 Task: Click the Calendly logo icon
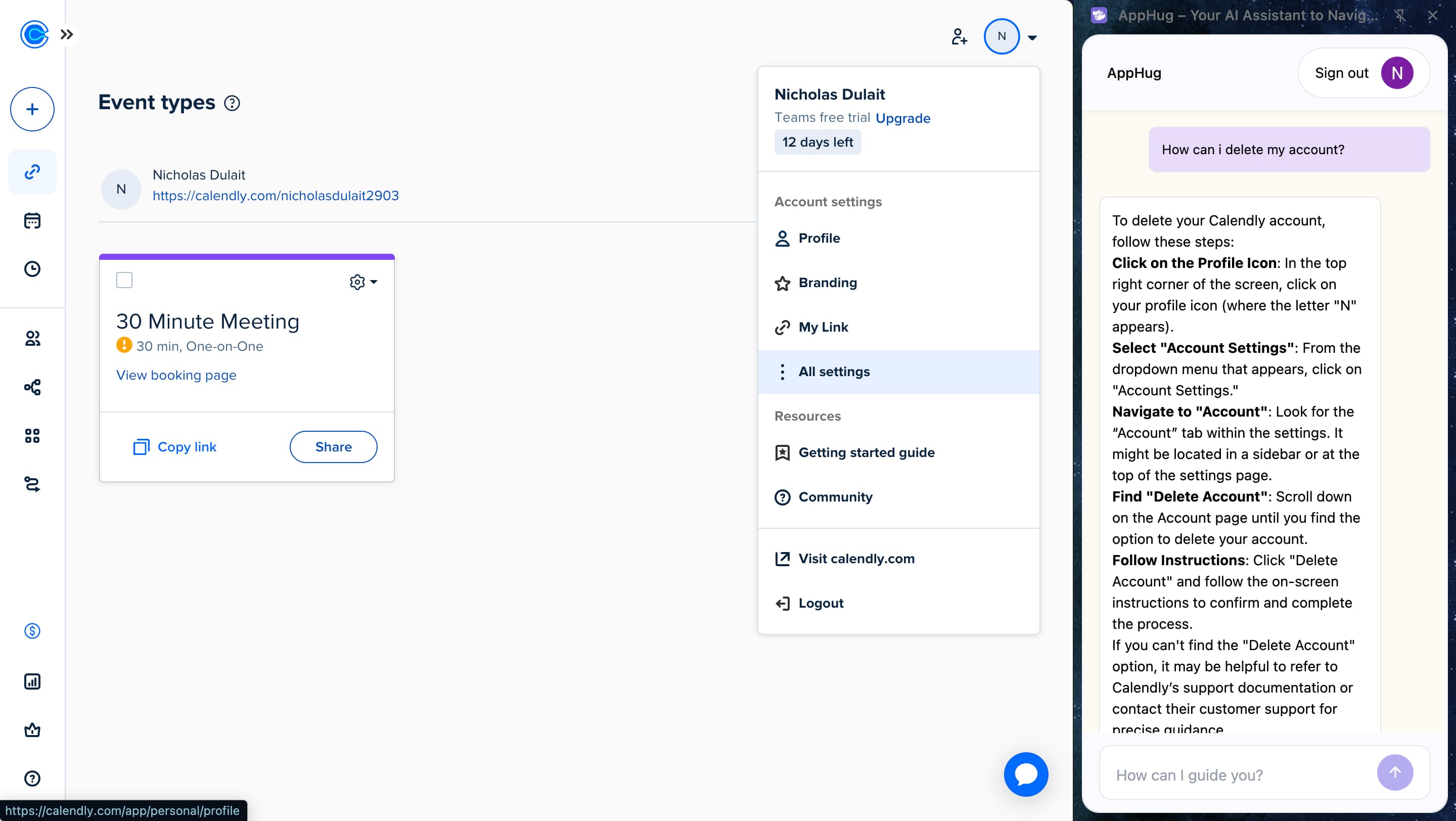click(34, 34)
